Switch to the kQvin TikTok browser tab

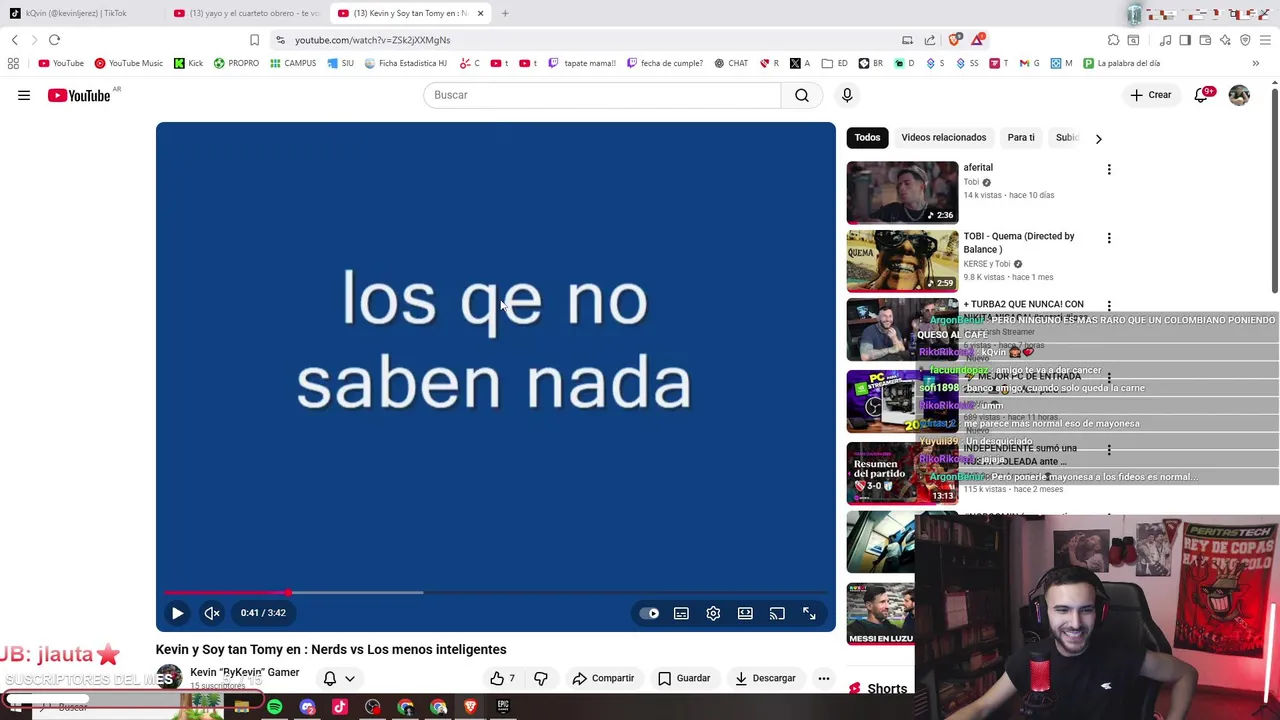click(77, 13)
